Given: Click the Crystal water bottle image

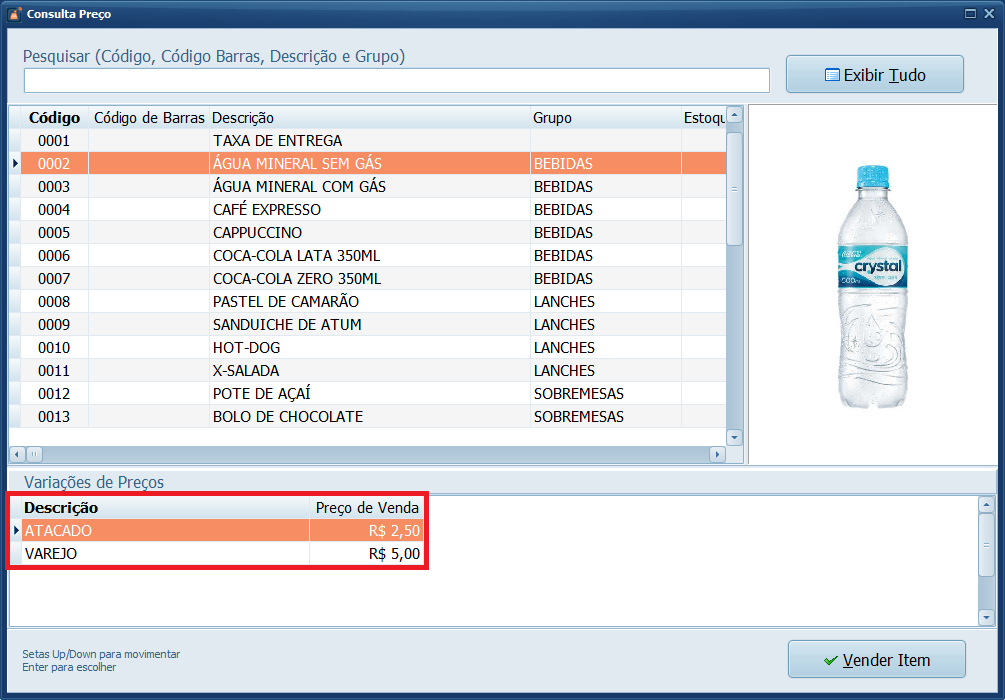Looking at the screenshot, I should tap(871, 286).
